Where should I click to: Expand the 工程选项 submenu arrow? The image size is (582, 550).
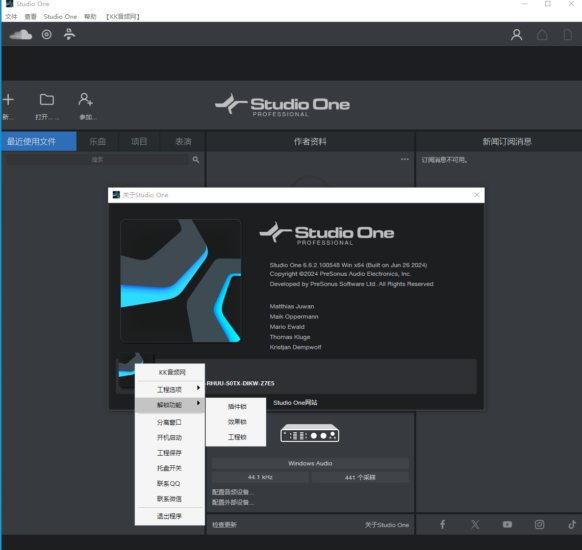tap(199, 388)
